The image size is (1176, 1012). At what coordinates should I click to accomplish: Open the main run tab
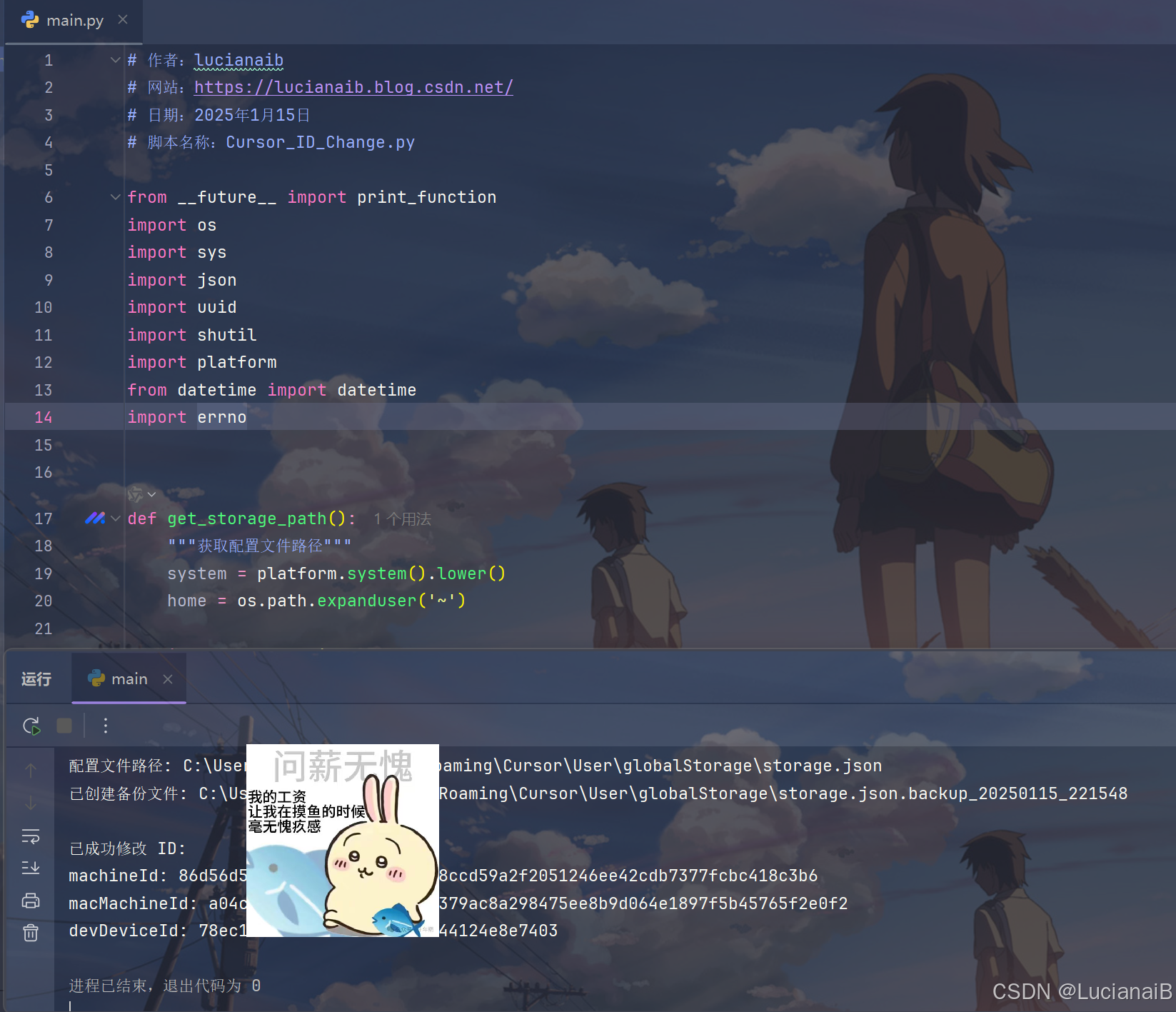click(129, 679)
